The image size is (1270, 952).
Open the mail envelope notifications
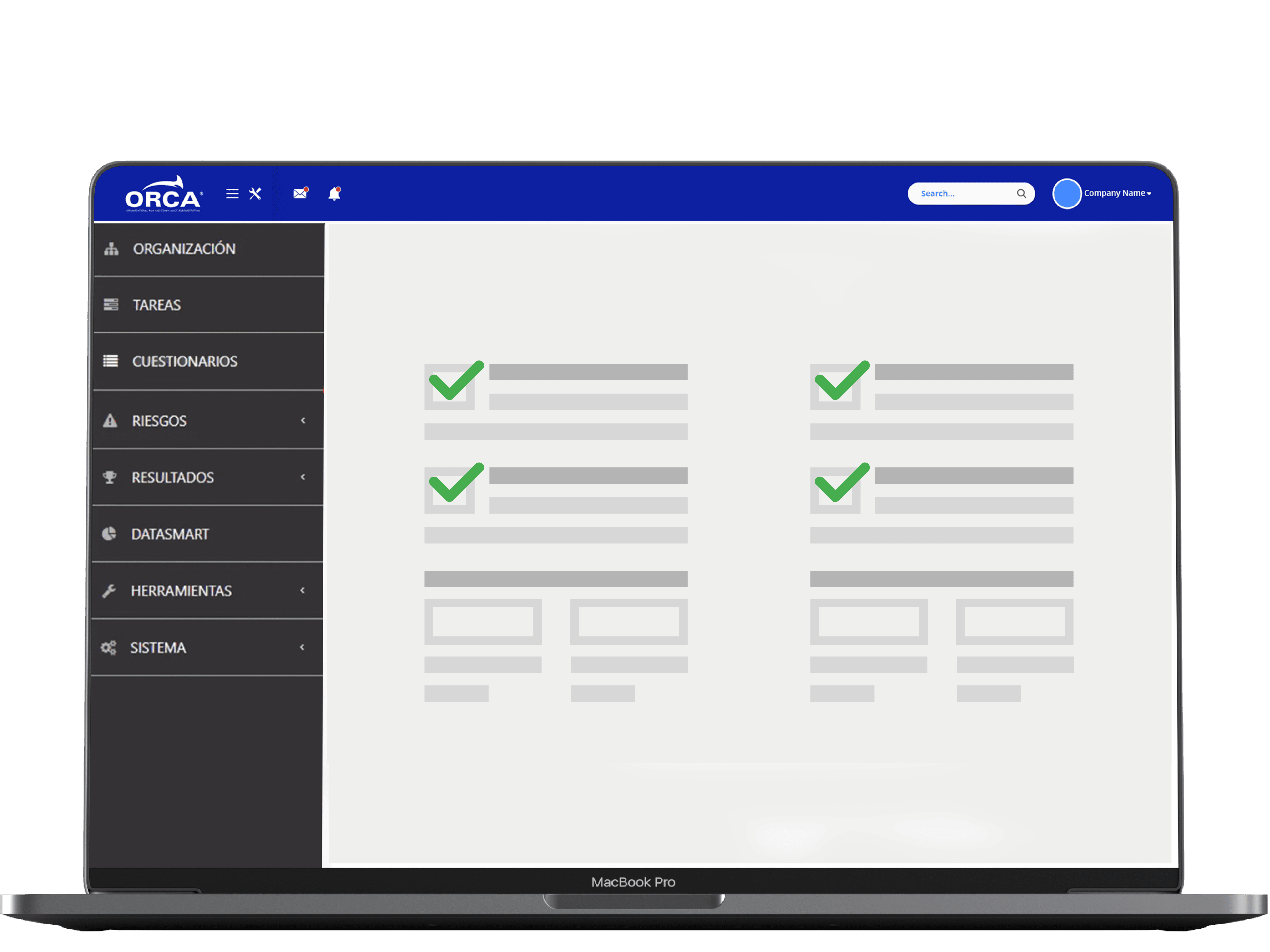coord(300,193)
